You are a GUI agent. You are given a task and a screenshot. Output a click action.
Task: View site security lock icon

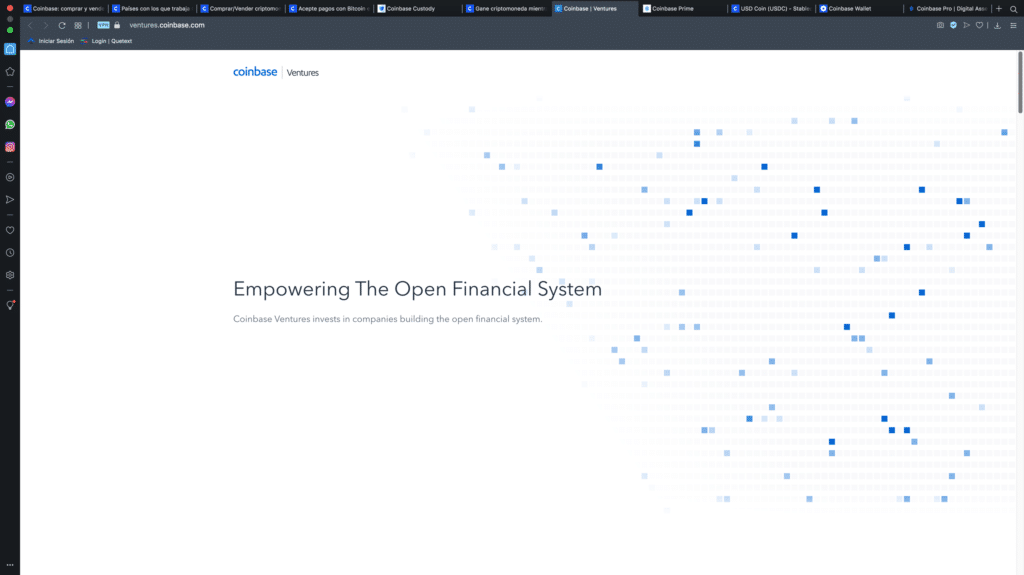tap(117, 25)
